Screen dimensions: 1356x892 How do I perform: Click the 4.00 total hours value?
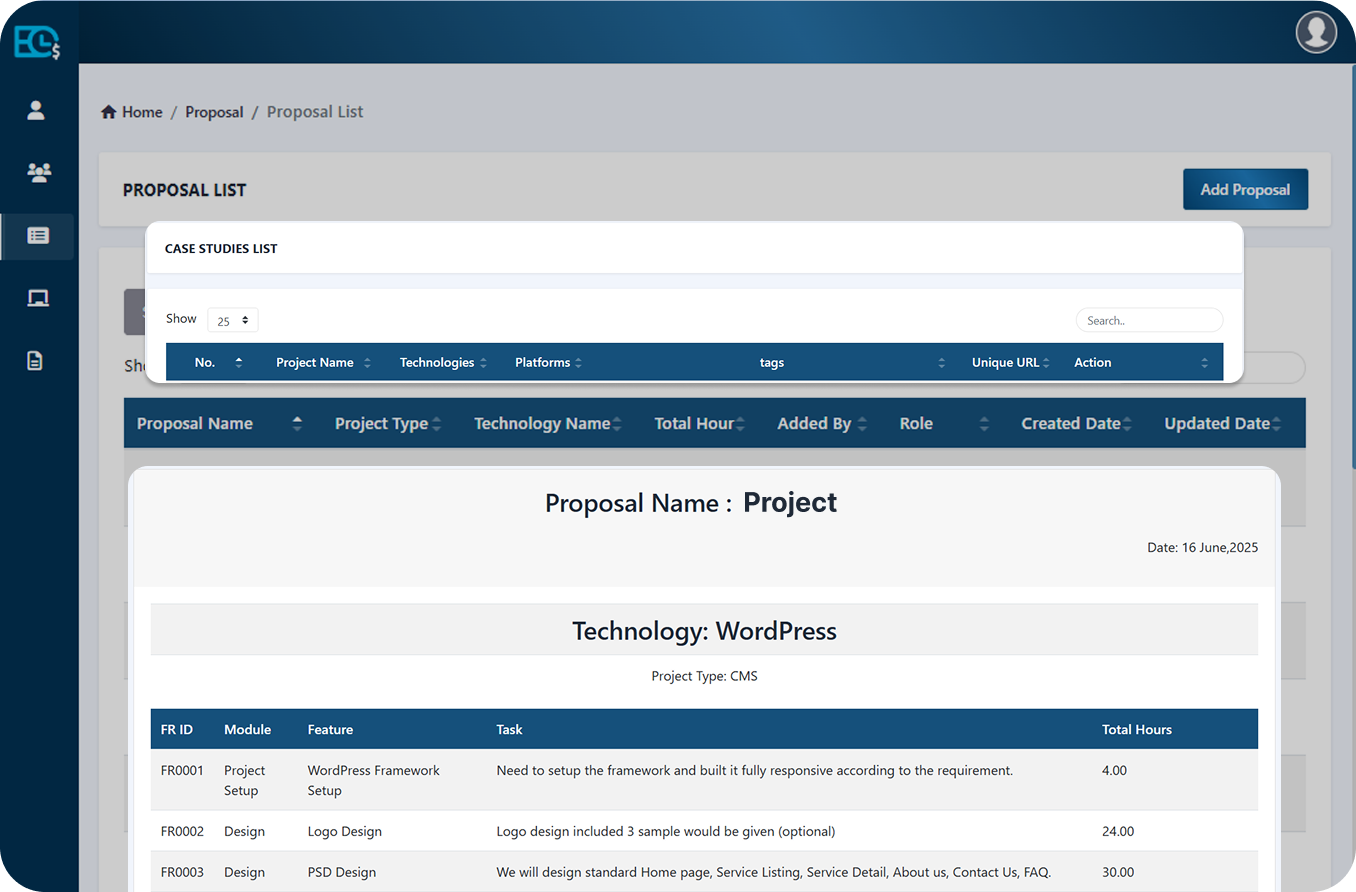click(1114, 770)
